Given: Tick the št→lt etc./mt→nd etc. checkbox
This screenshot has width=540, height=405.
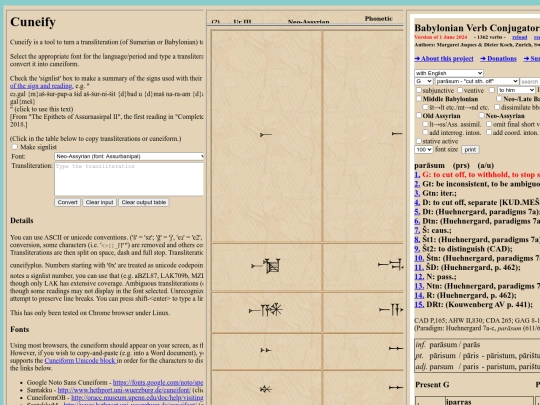Looking at the screenshot, I should click(x=425, y=107).
